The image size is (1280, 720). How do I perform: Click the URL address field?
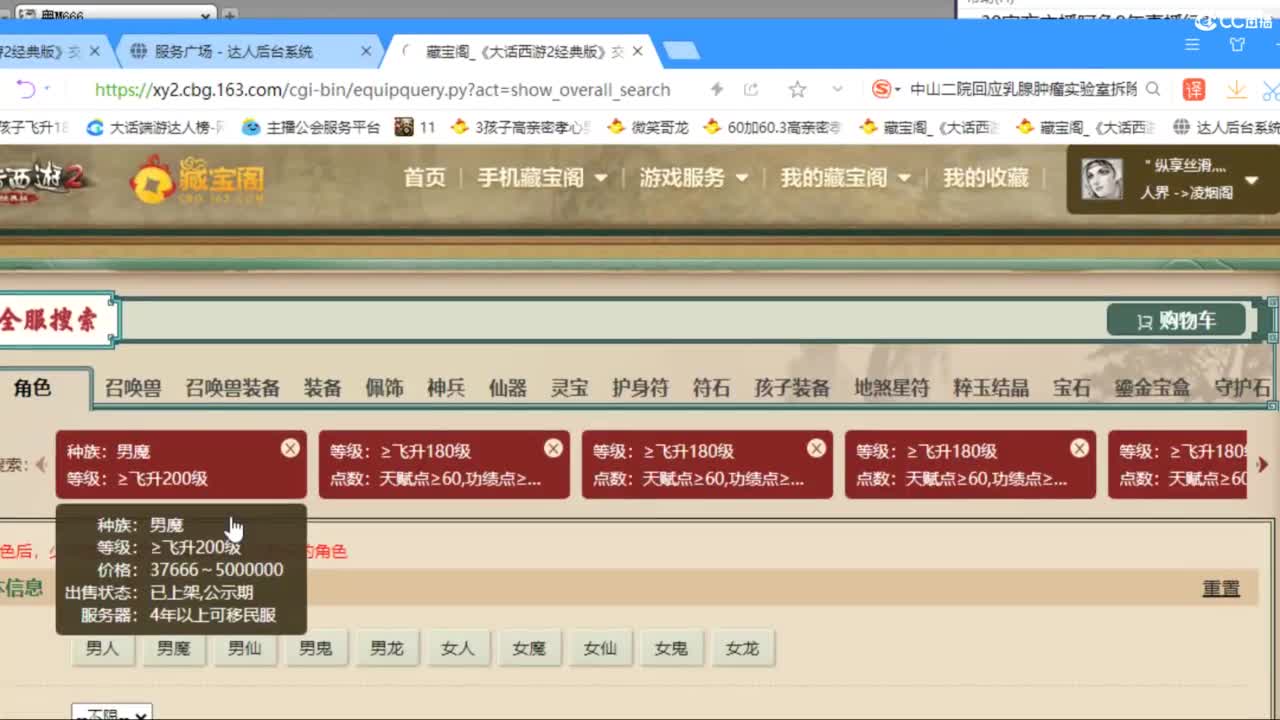[x=382, y=89]
